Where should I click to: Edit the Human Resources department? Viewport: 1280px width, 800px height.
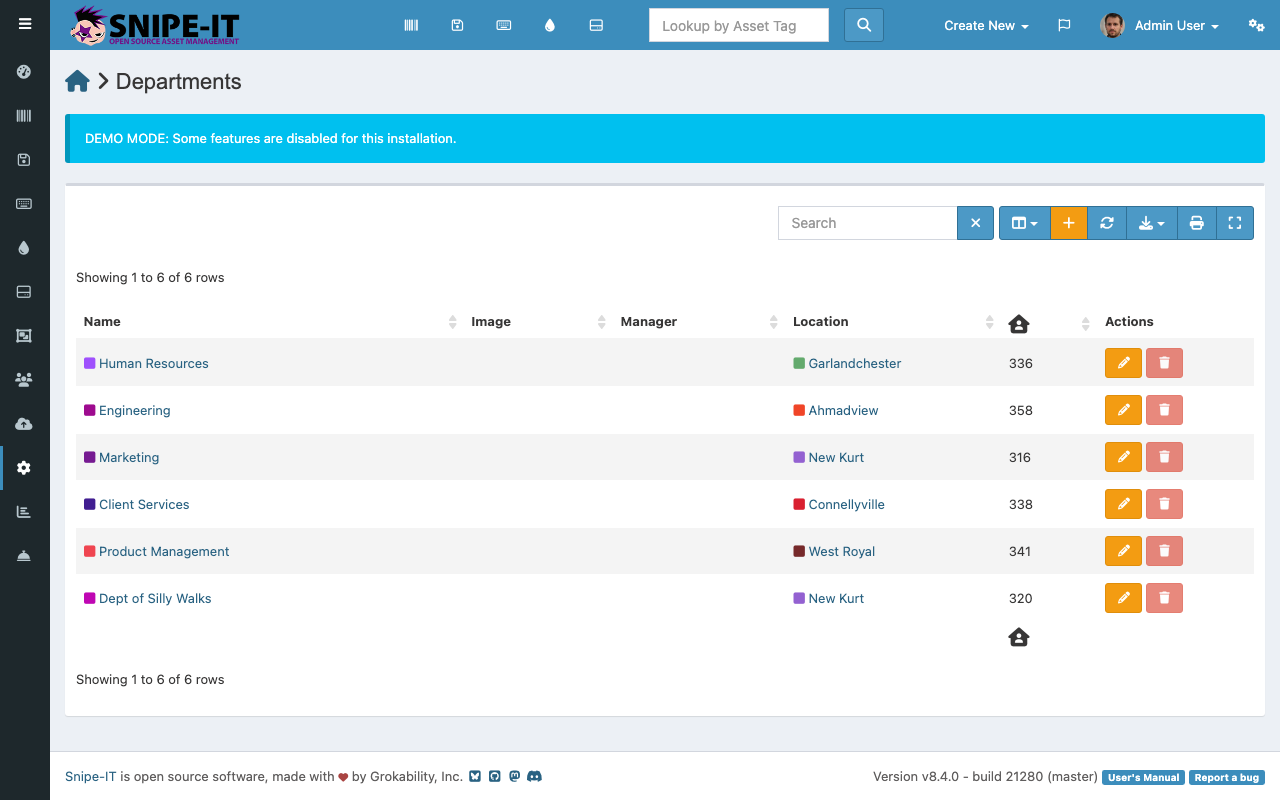pyautogui.click(x=1123, y=363)
